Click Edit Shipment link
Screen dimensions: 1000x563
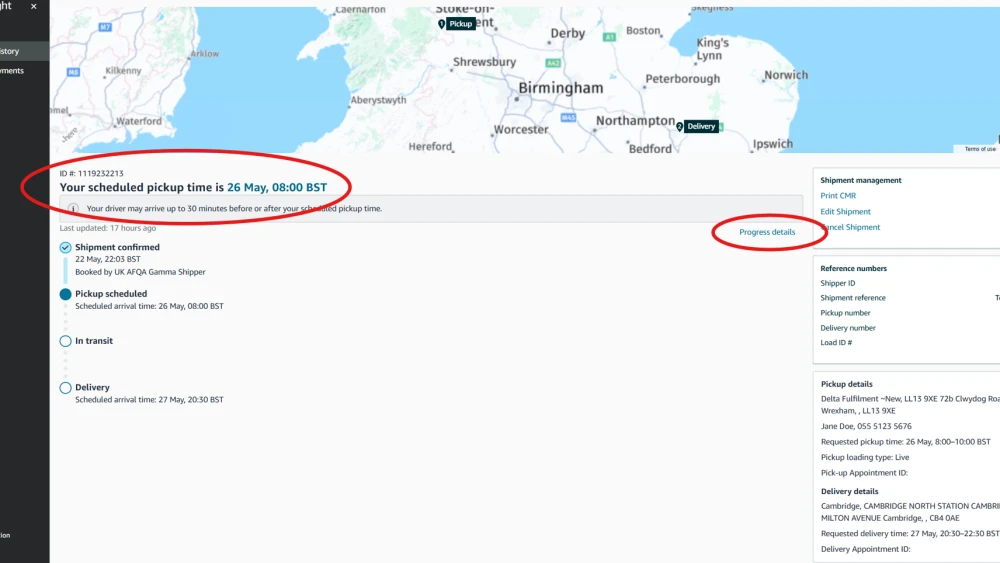tap(845, 212)
